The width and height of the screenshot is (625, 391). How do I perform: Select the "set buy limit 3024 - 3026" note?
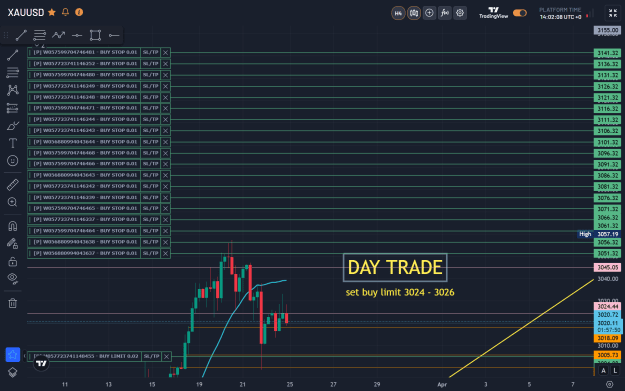click(x=400, y=292)
